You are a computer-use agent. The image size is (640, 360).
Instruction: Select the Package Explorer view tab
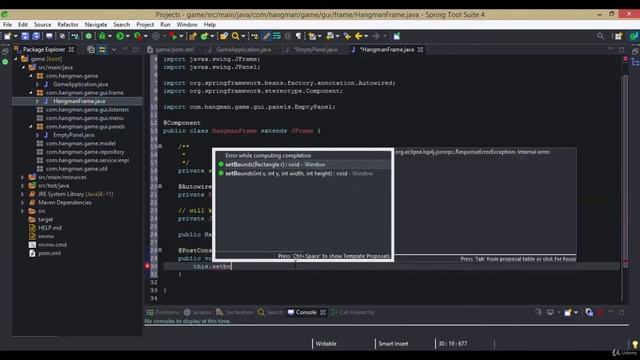pyautogui.click(x=44, y=50)
